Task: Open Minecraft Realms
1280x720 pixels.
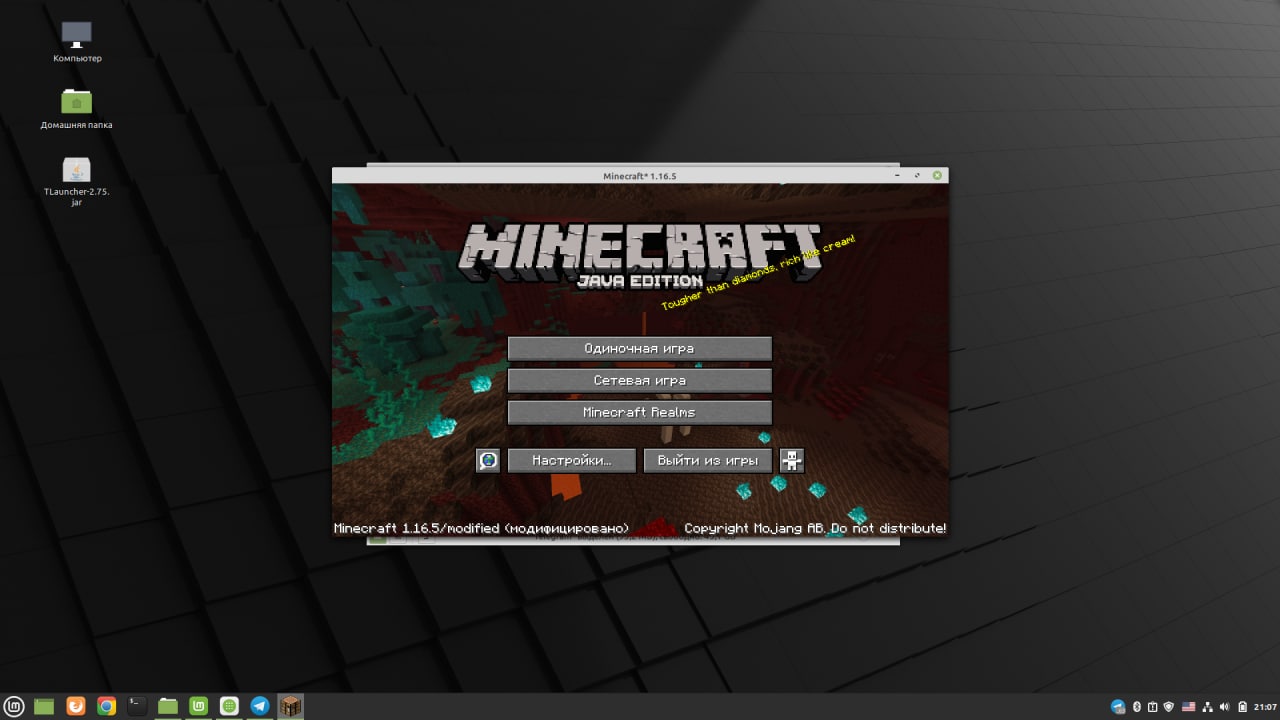Action: click(640, 412)
